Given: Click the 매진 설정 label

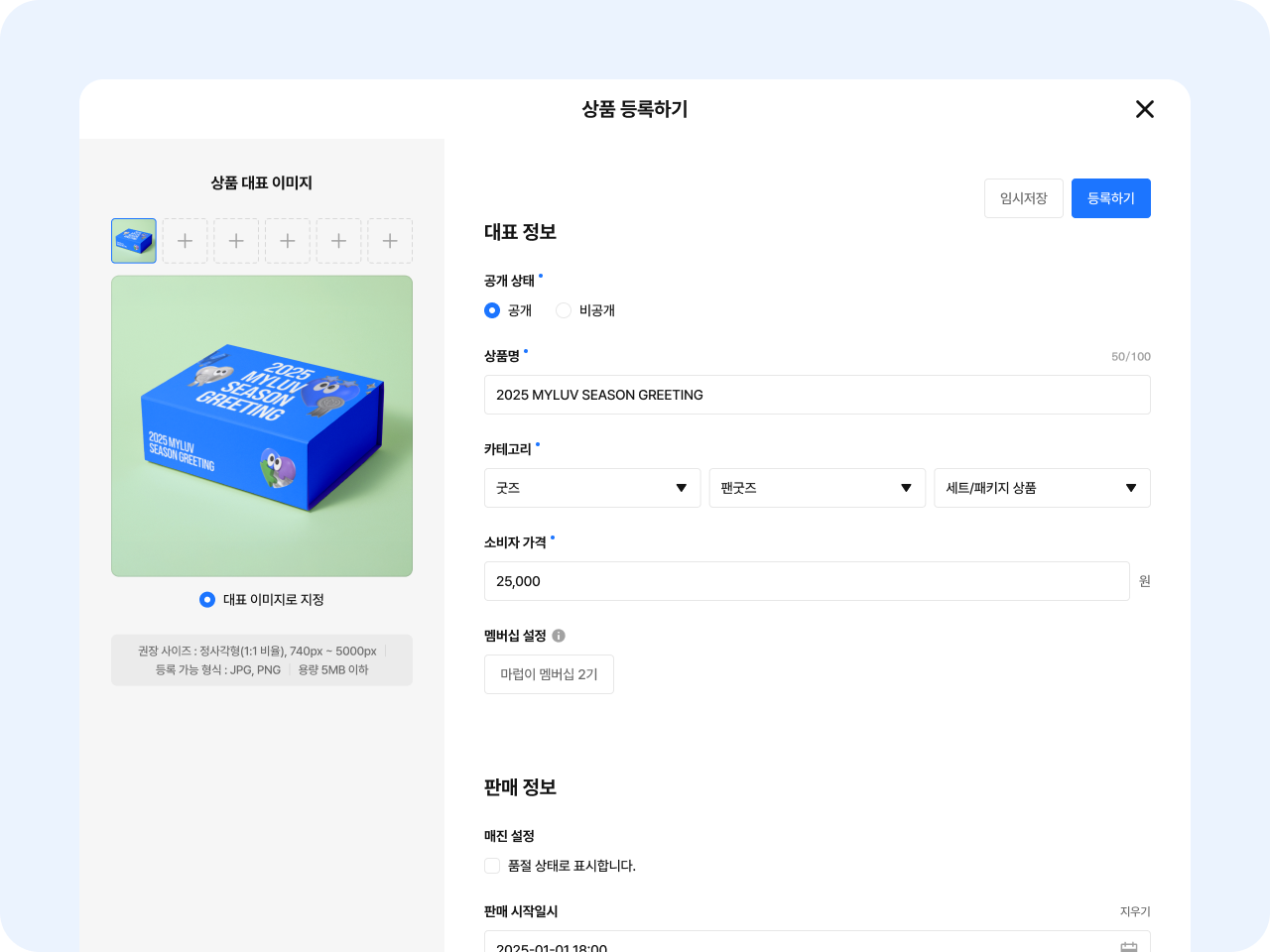Looking at the screenshot, I should point(509,836).
